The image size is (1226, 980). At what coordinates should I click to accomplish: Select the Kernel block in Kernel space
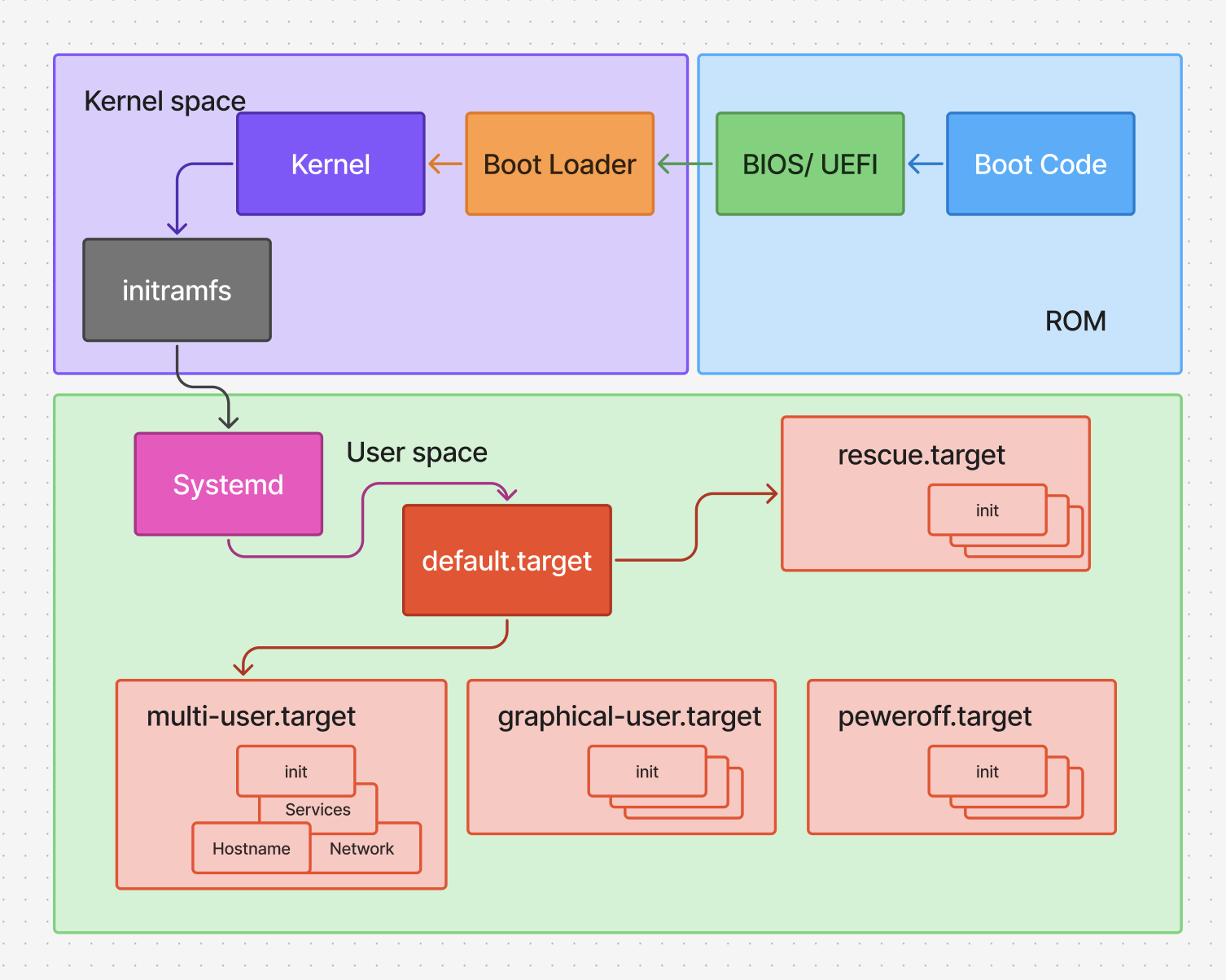[x=330, y=164]
